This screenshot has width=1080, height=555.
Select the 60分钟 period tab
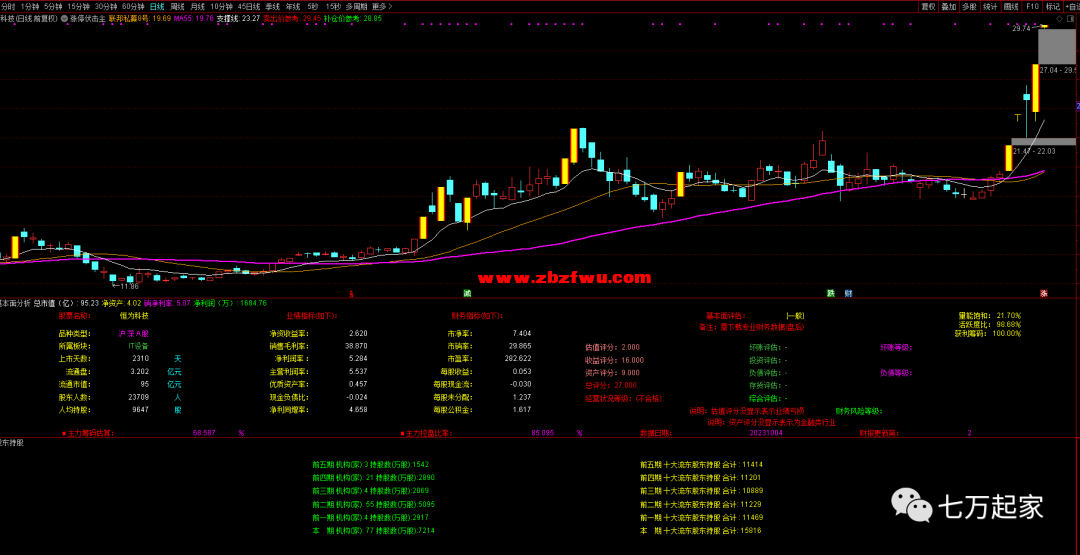pyautogui.click(x=133, y=6)
